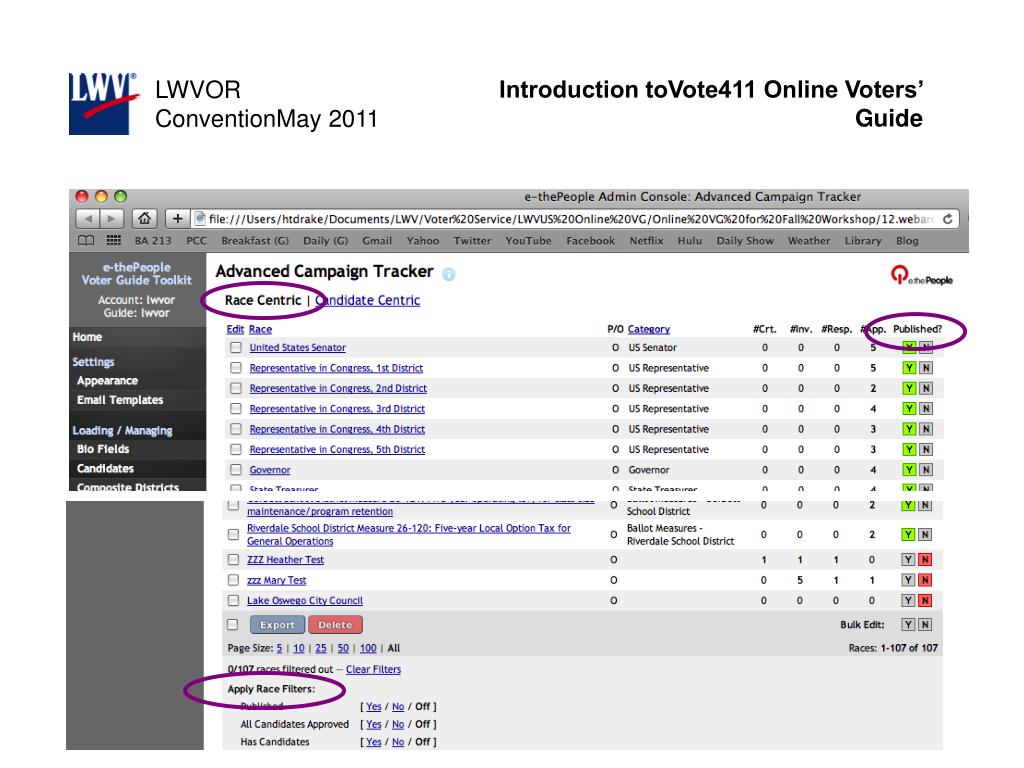Toggle N for zzz Mary Test published

point(925,580)
